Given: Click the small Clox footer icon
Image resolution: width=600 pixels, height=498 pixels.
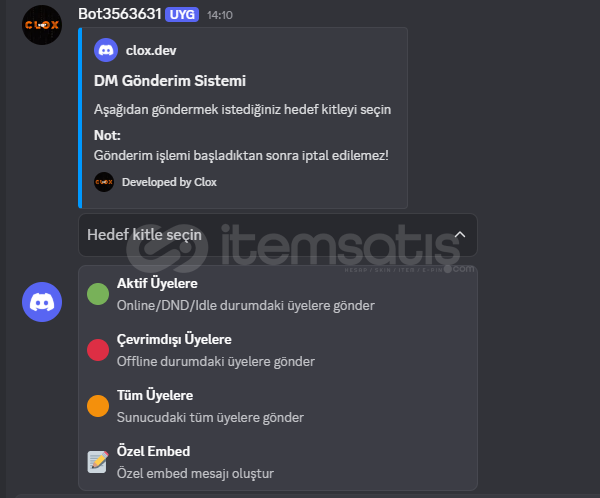Looking at the screenshot, I should point(104,182).
